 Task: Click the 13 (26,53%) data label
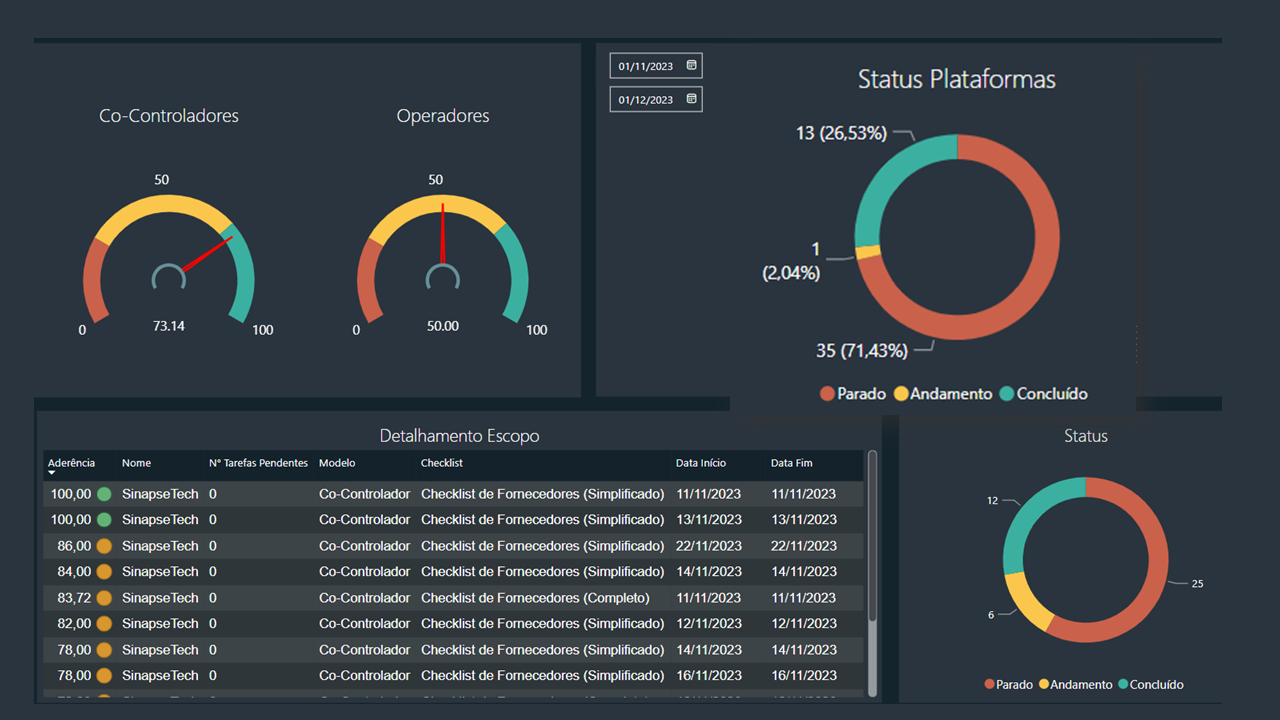pos(841,133)
